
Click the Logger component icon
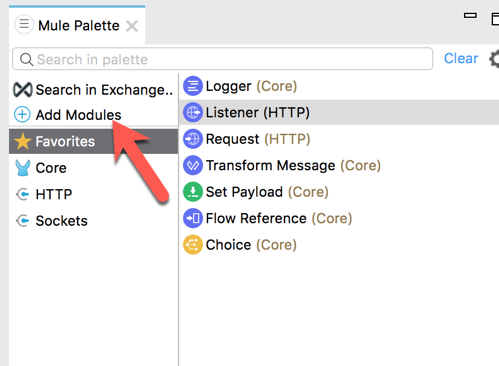[193, 86]
